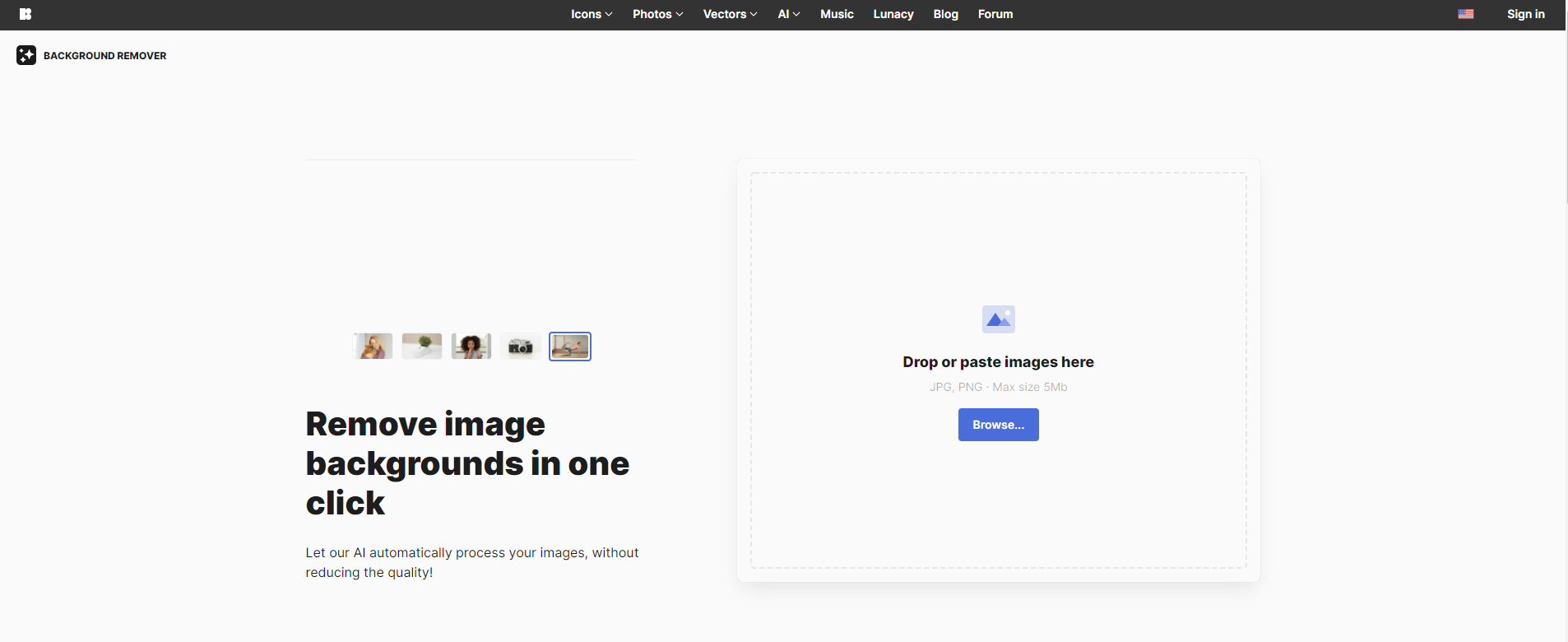The image size is (1568, 642).
Task: Select the curly-haired girl sample thumbnail
Action: click(471, 347)
